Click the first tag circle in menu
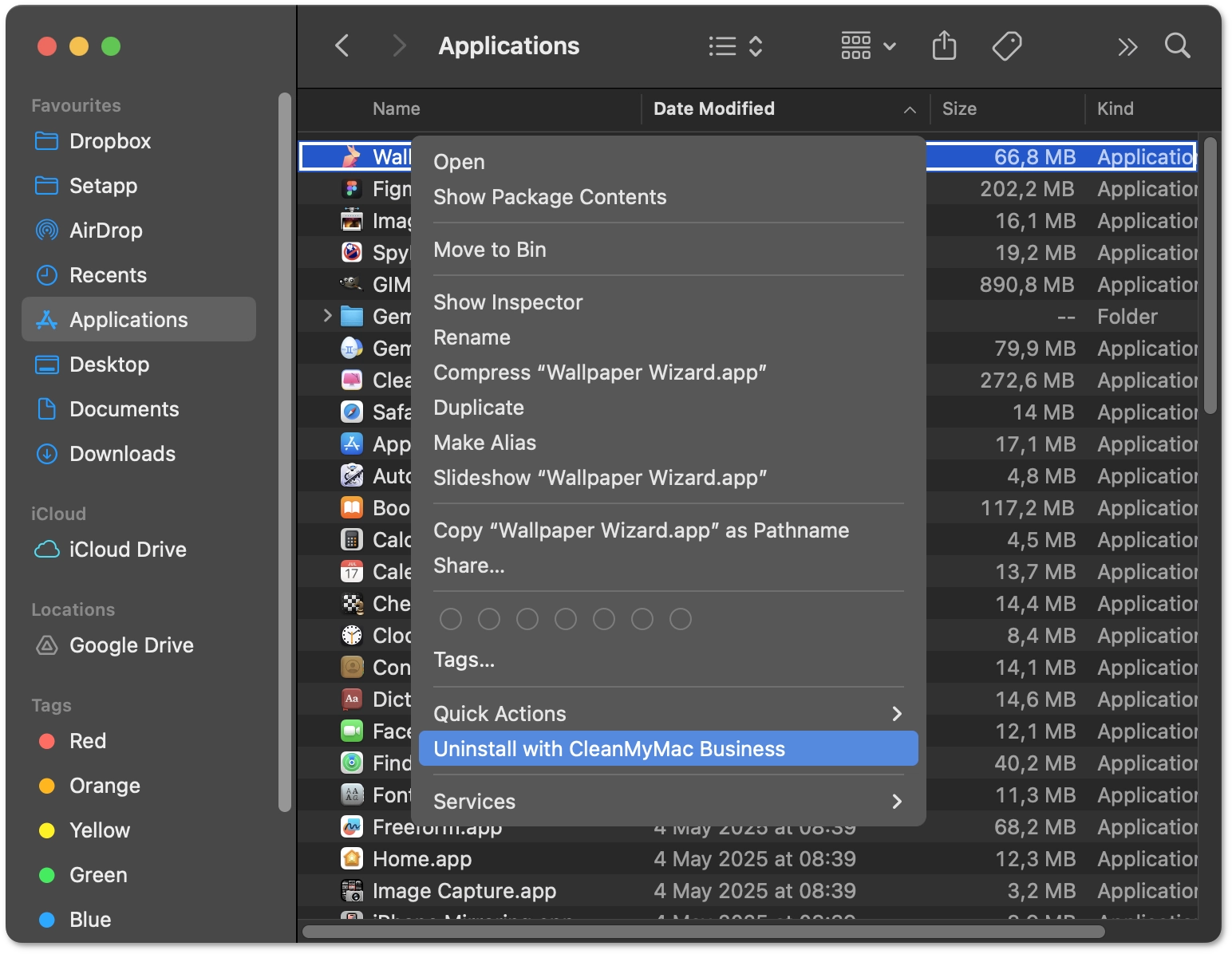1232x954 pixels. coord(451,619)
